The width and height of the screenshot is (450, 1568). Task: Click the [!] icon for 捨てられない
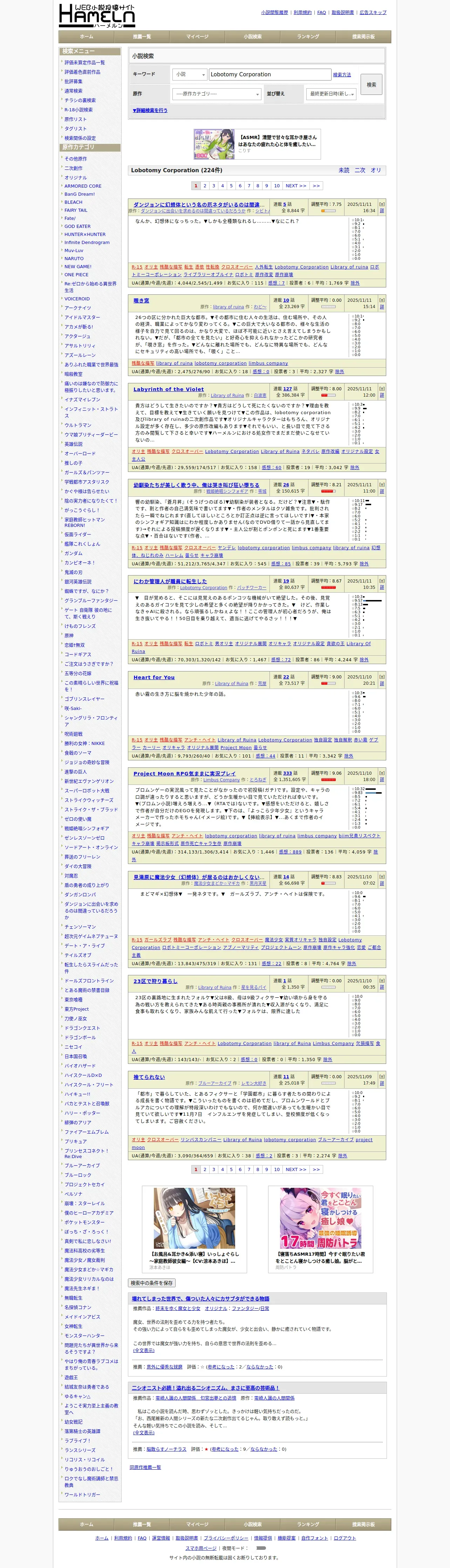[382, 1077]
